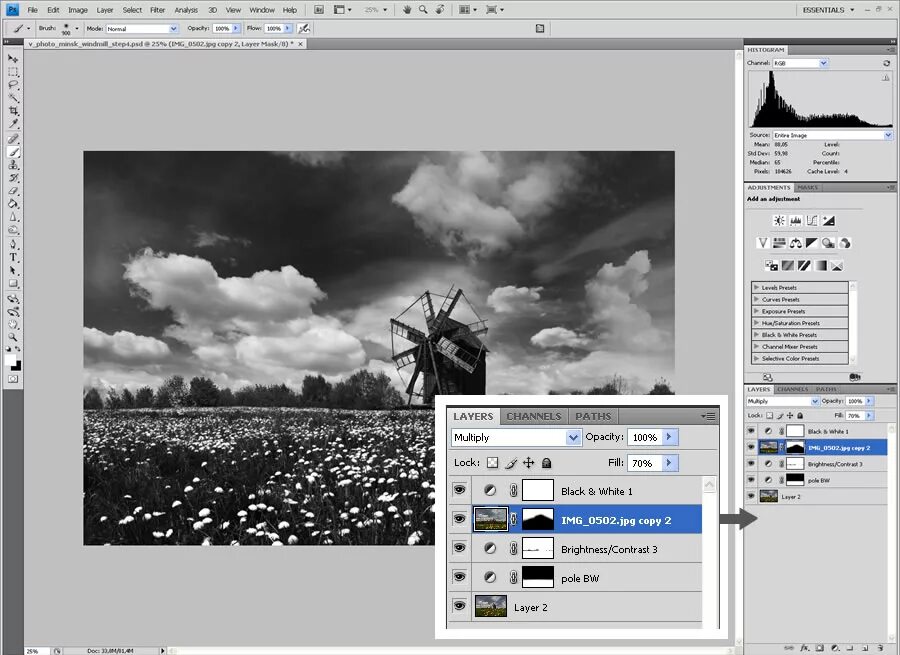Expand the Curves Presets list
Image resolution: width=900 pixels, height=655 pixels.
click(756, 299)
